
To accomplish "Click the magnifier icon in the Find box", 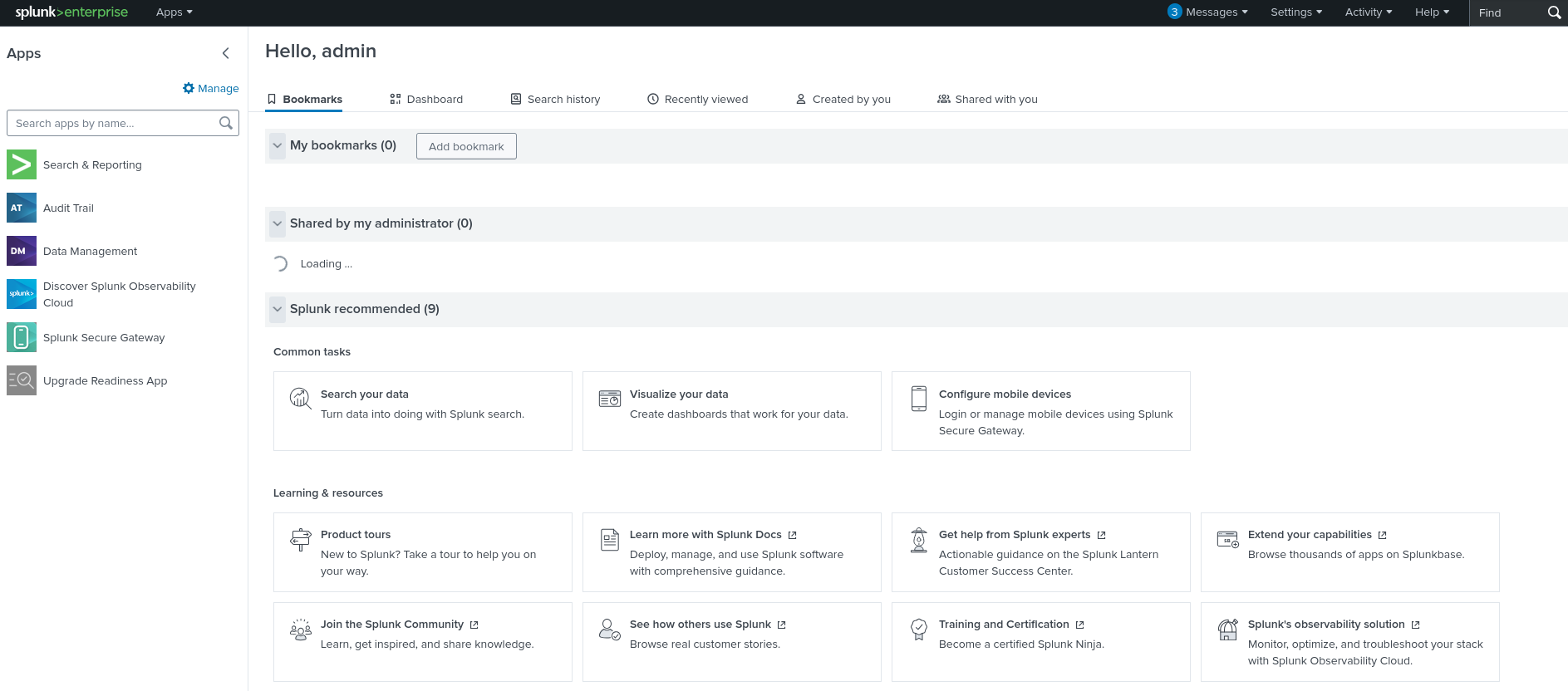I will pyautogui.click(x=1554, y=12).
